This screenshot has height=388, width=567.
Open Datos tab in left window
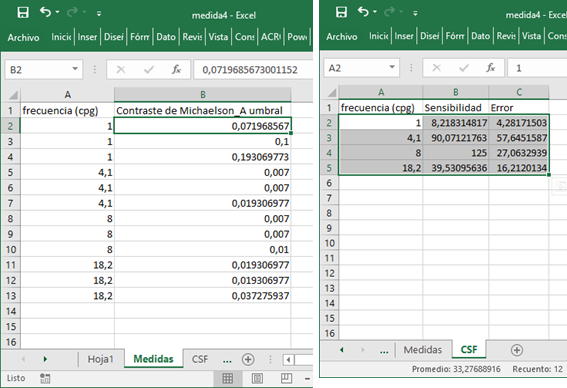[x=166, y=37]
